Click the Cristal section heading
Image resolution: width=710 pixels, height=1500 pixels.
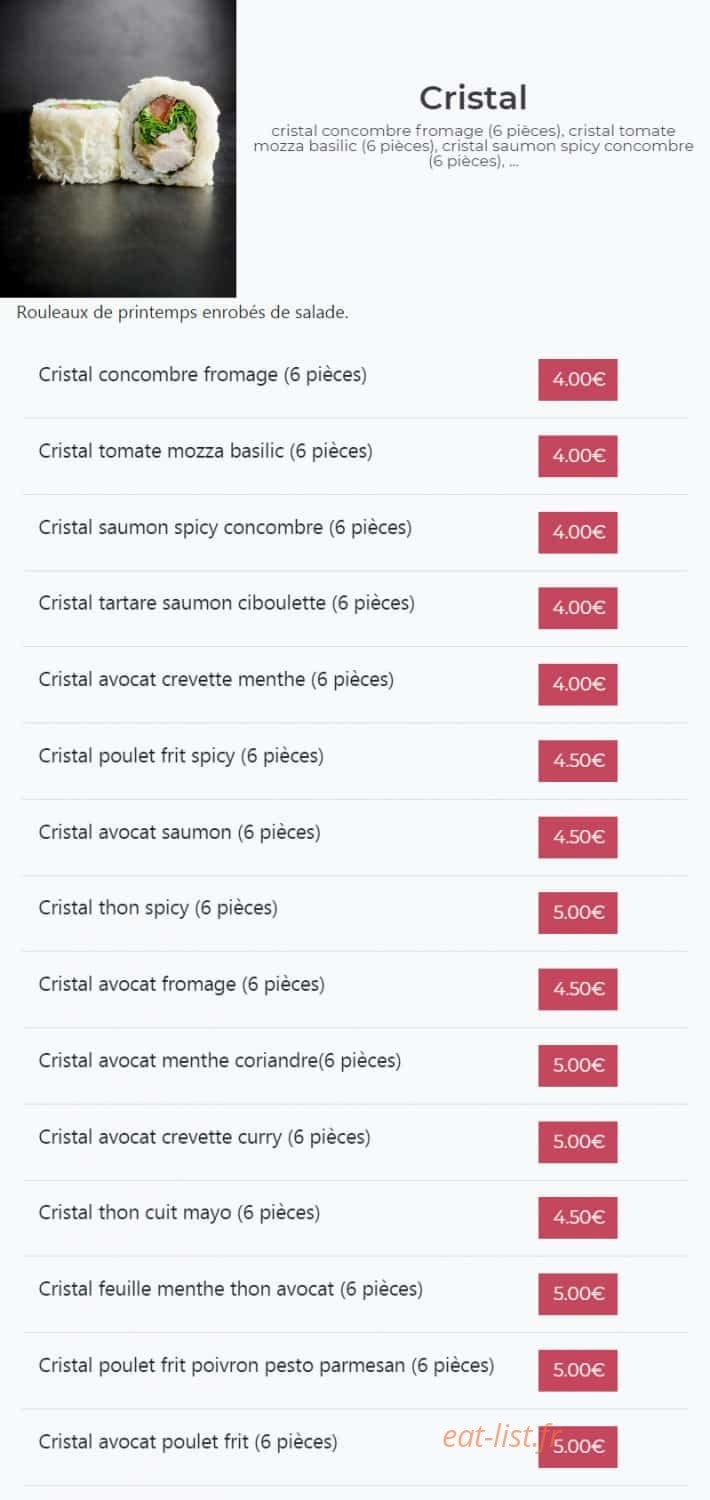[x=473, y=98]
